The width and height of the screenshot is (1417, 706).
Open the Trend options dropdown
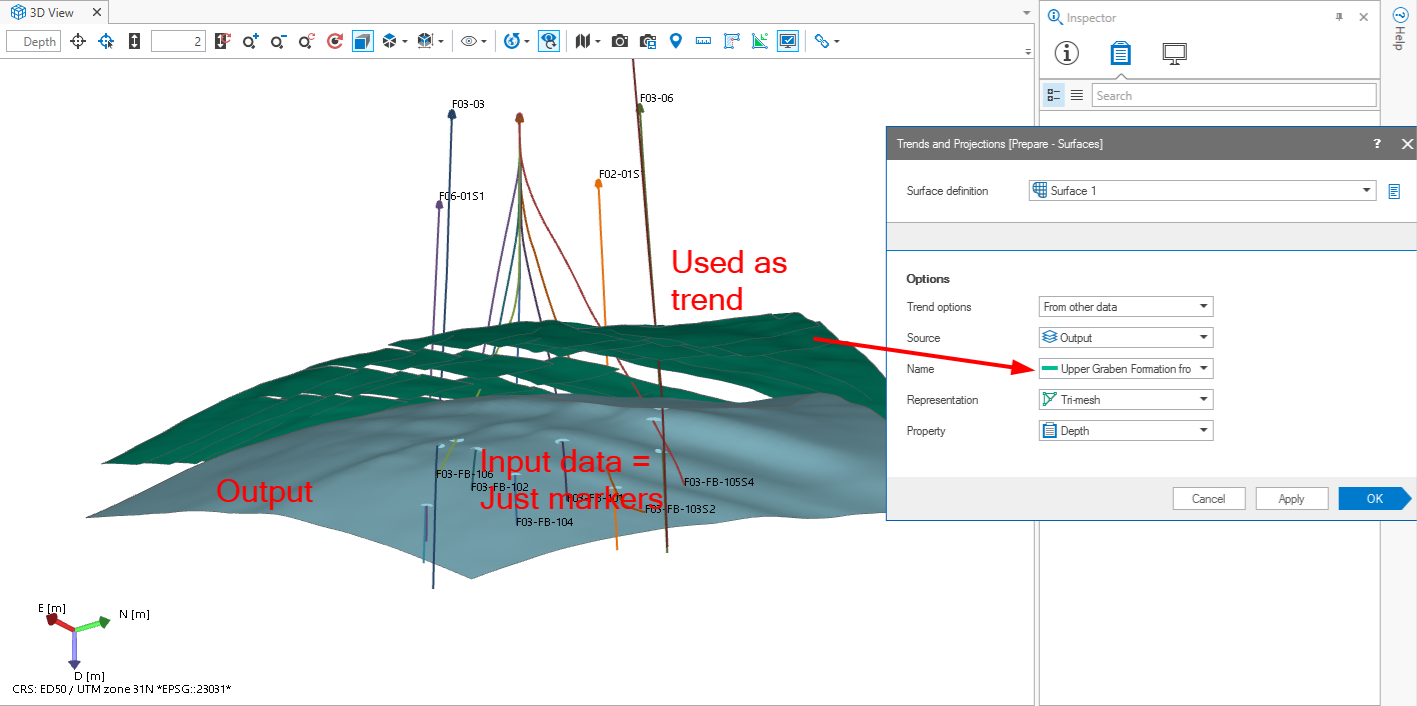pos(1126,307)
